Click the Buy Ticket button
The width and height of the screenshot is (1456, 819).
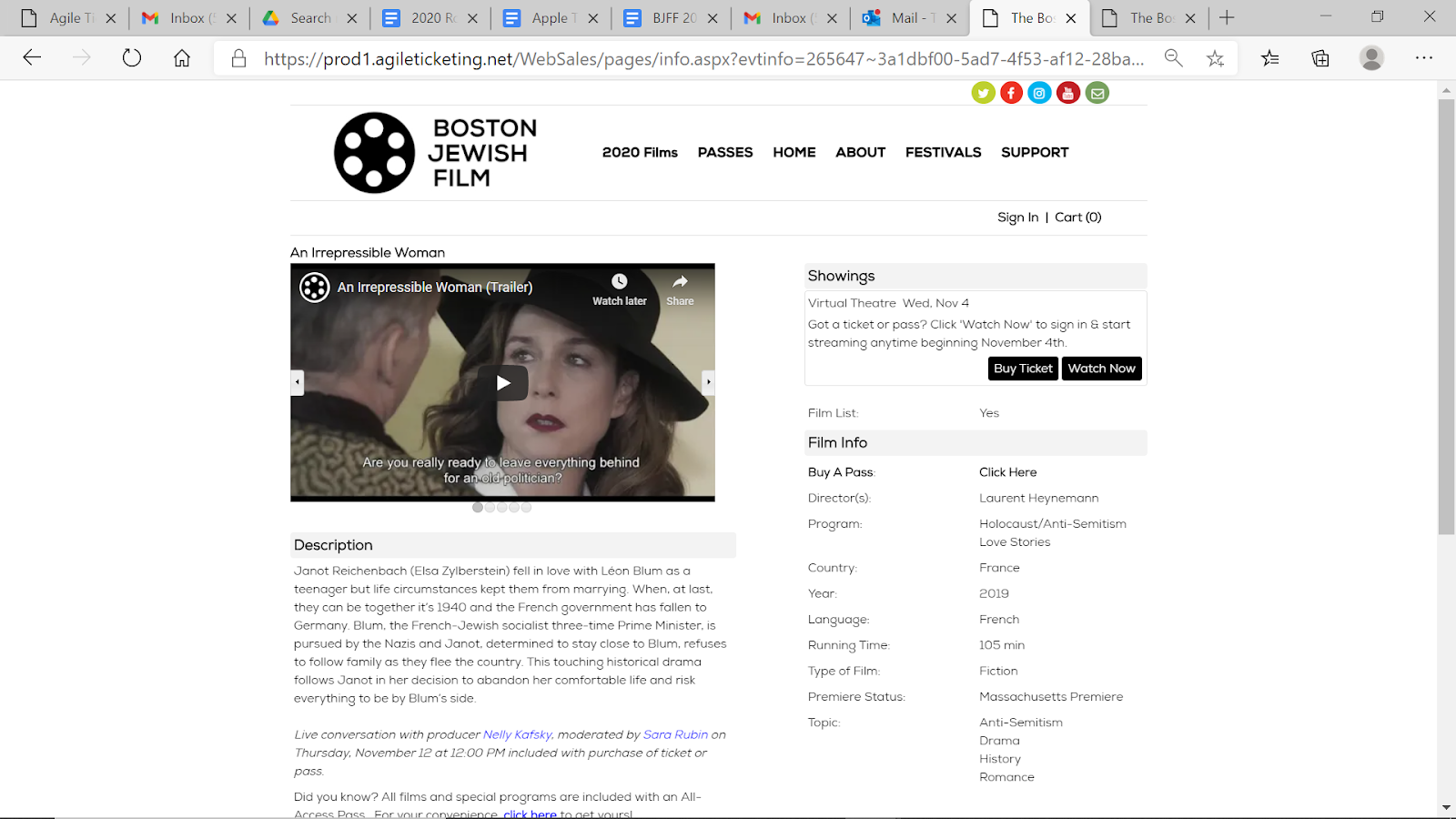[x=1023, y=369]
